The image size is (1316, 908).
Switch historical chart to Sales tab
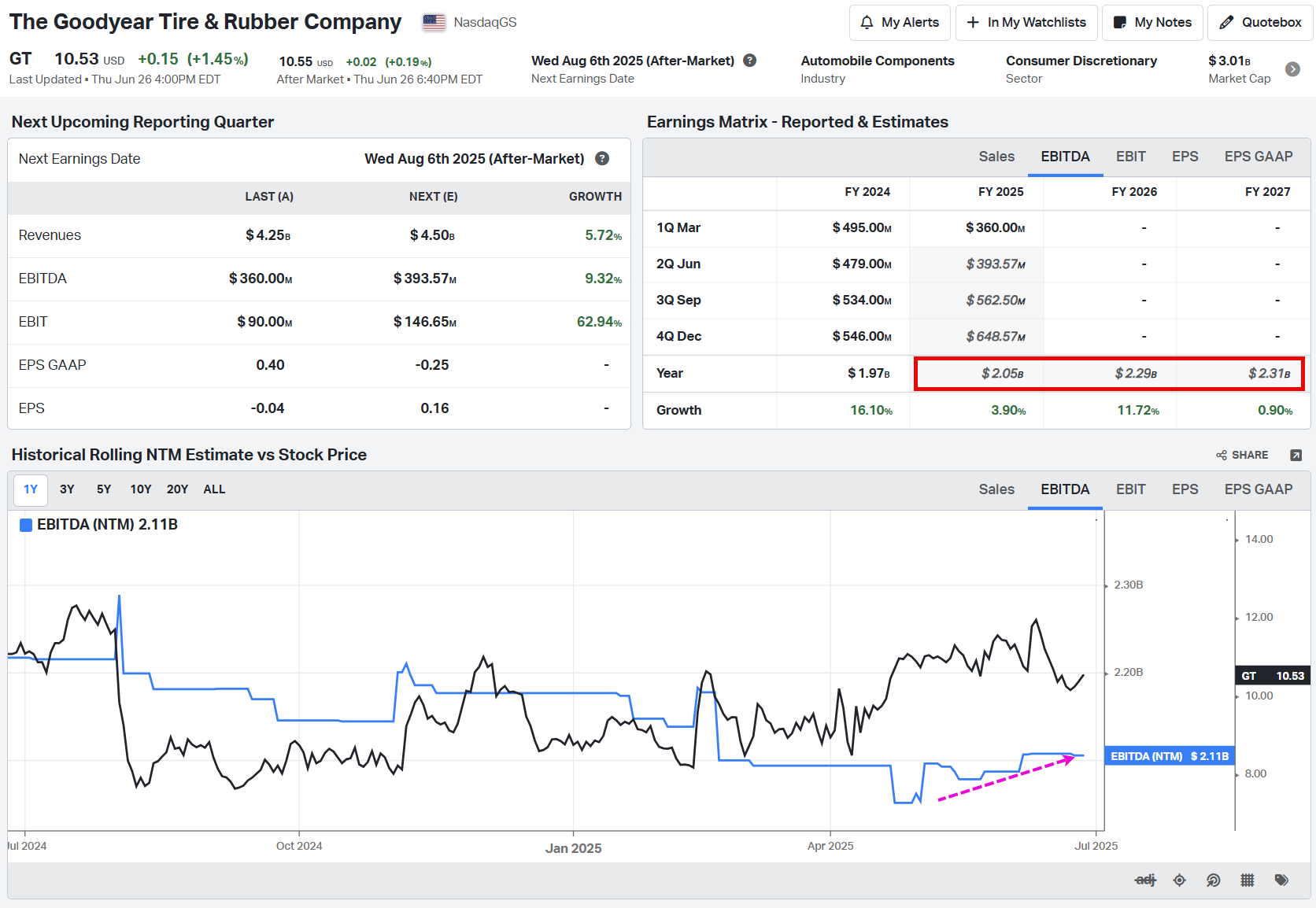(996, 489)
